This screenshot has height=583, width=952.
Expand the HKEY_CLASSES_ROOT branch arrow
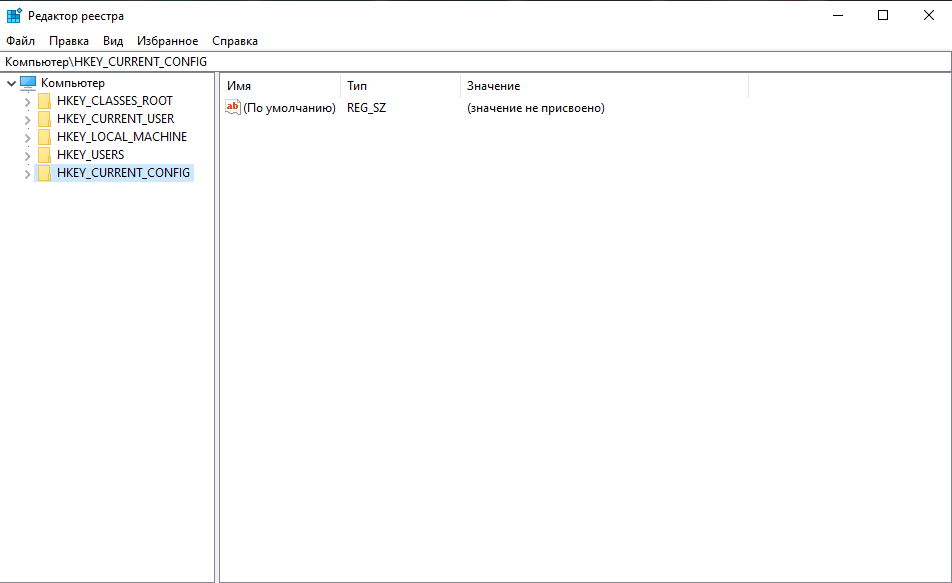point(27,102)
